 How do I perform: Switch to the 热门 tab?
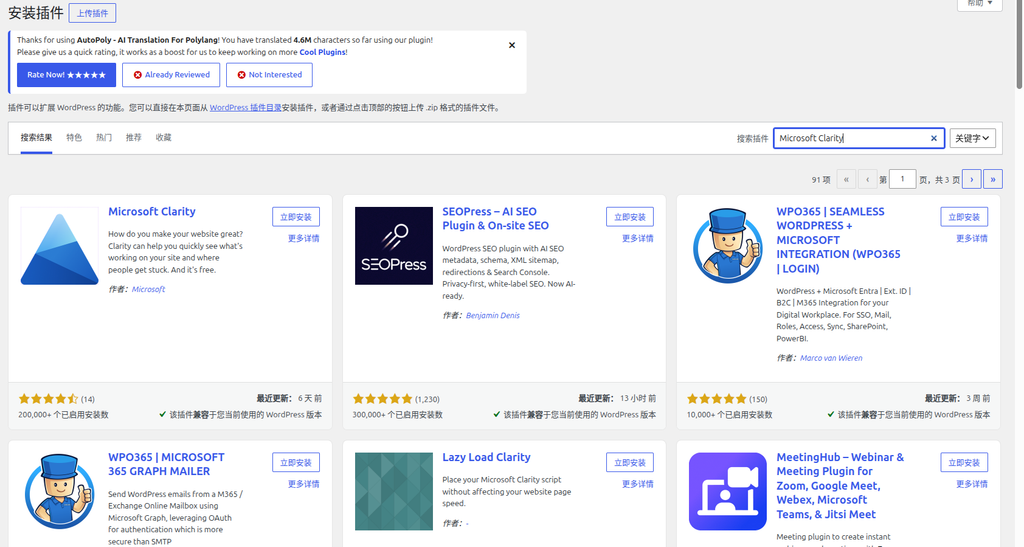[x=104, y=138]
